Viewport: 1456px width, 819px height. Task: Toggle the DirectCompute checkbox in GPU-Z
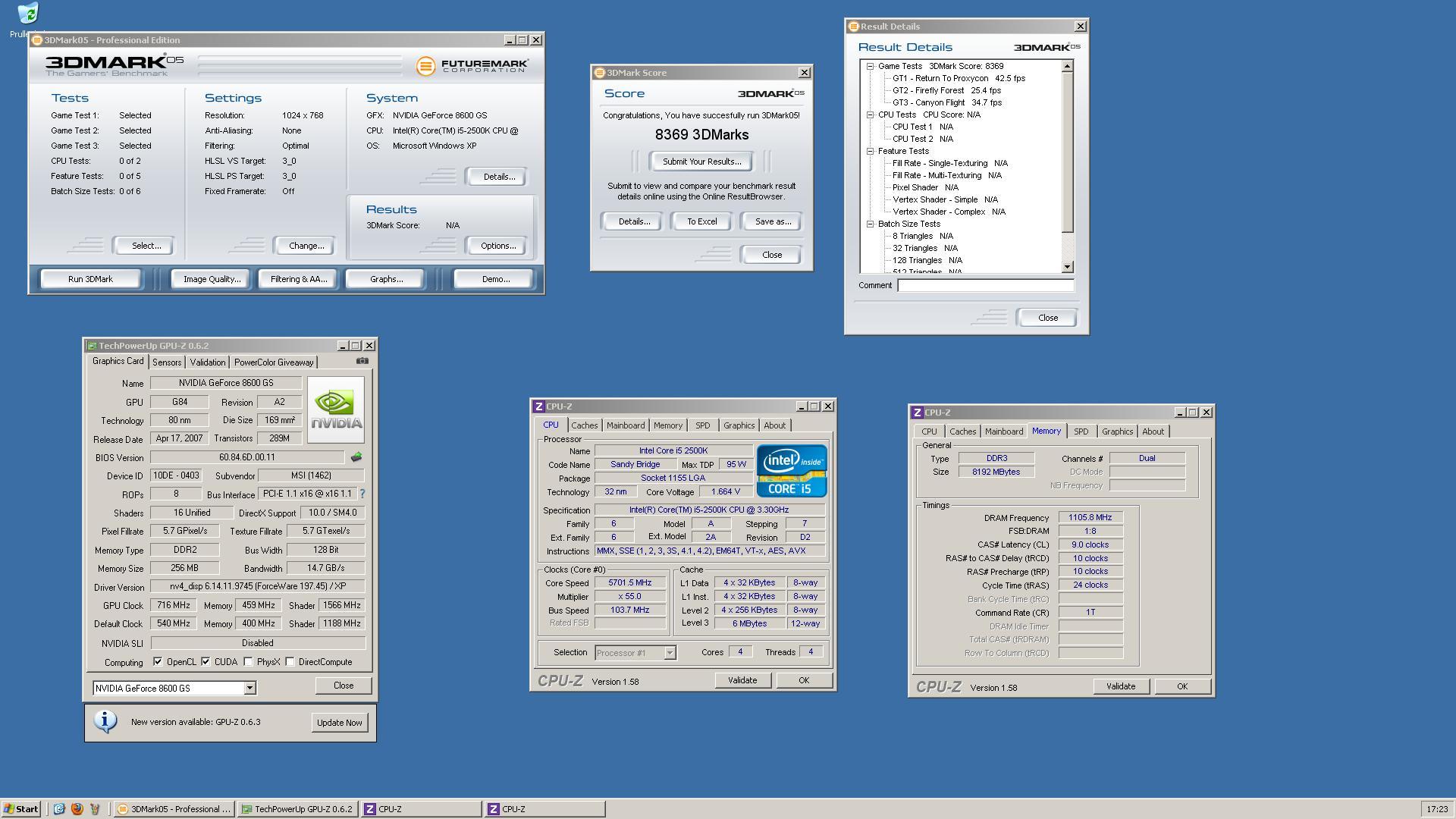click(x=290, y=661)
